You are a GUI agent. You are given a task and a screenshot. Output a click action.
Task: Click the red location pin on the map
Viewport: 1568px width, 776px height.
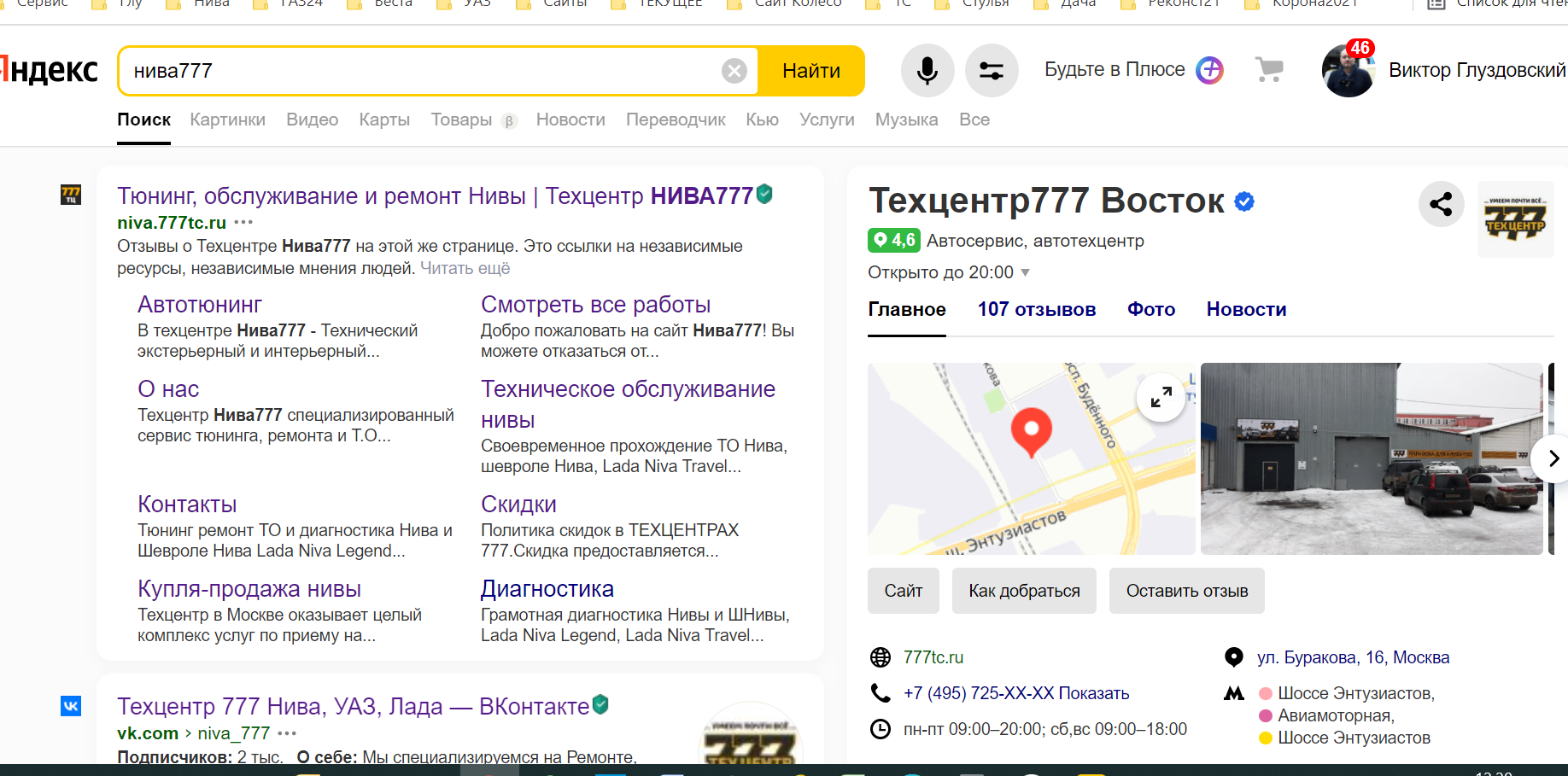click(1031, 433)
